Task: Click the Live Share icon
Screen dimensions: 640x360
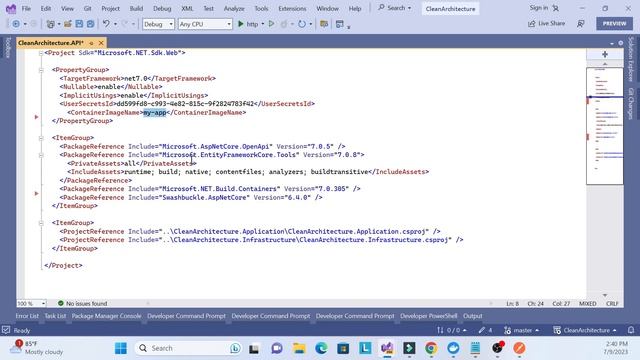Action: click(x=531, y=24)
